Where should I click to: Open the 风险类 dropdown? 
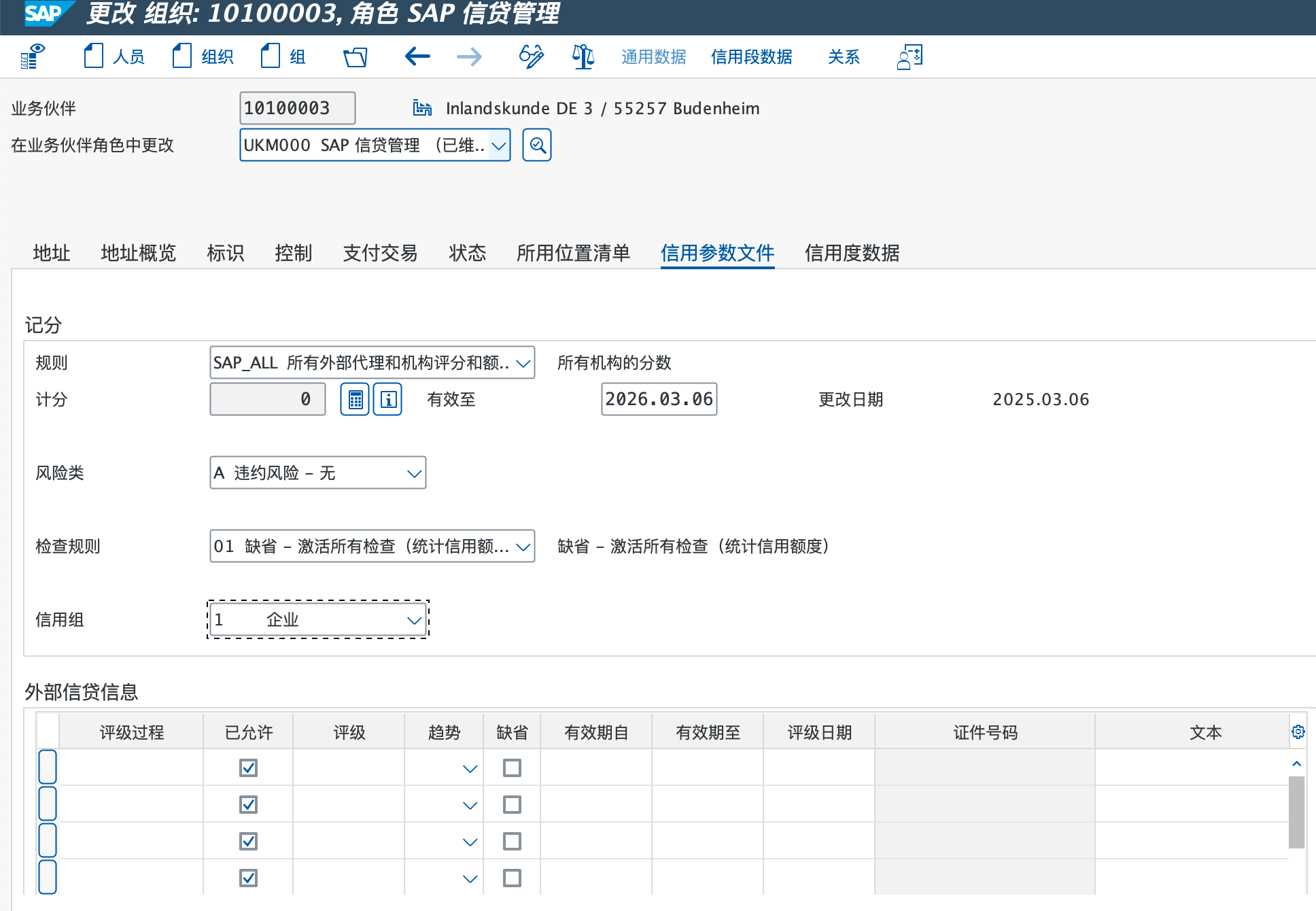[318, 472]
